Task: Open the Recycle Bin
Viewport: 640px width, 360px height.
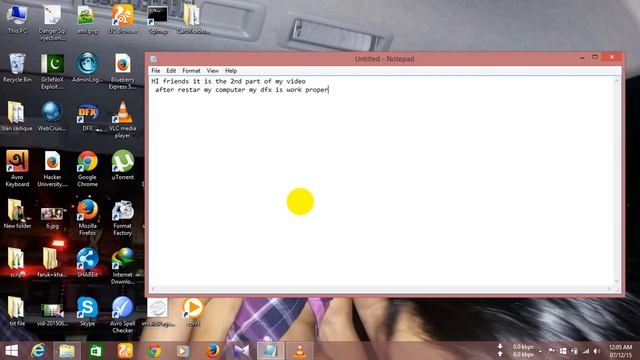Action: point(17,68)
